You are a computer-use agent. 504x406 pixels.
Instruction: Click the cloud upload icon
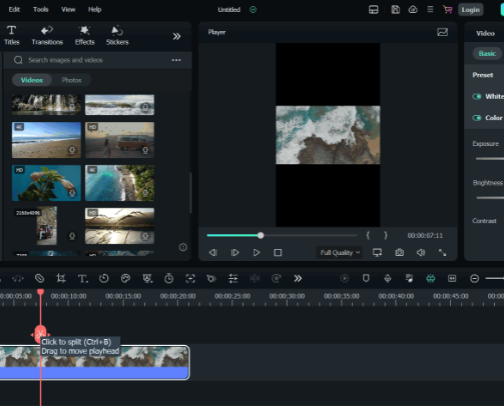click(413, 10)
